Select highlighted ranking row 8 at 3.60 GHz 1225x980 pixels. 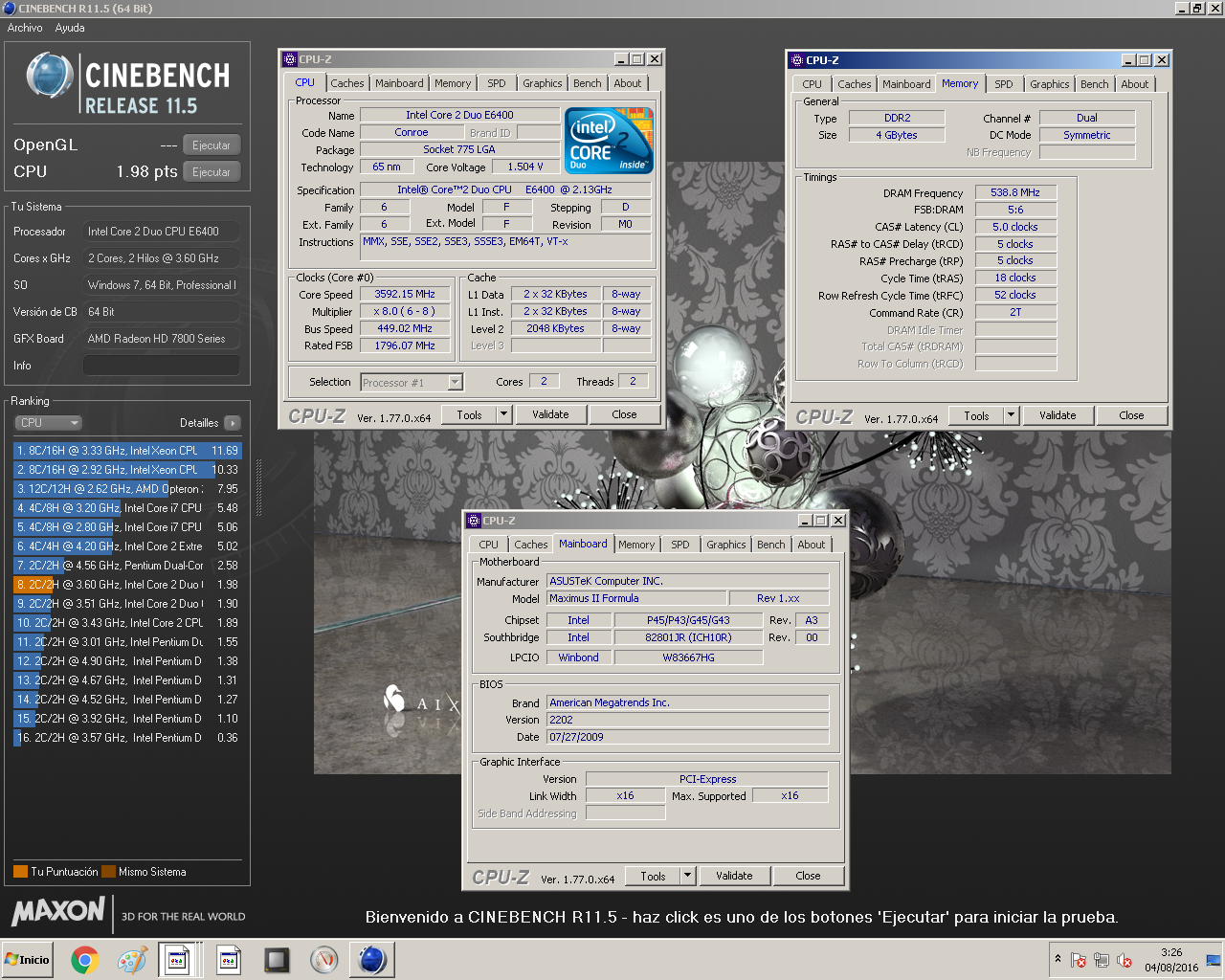[127, 585]
